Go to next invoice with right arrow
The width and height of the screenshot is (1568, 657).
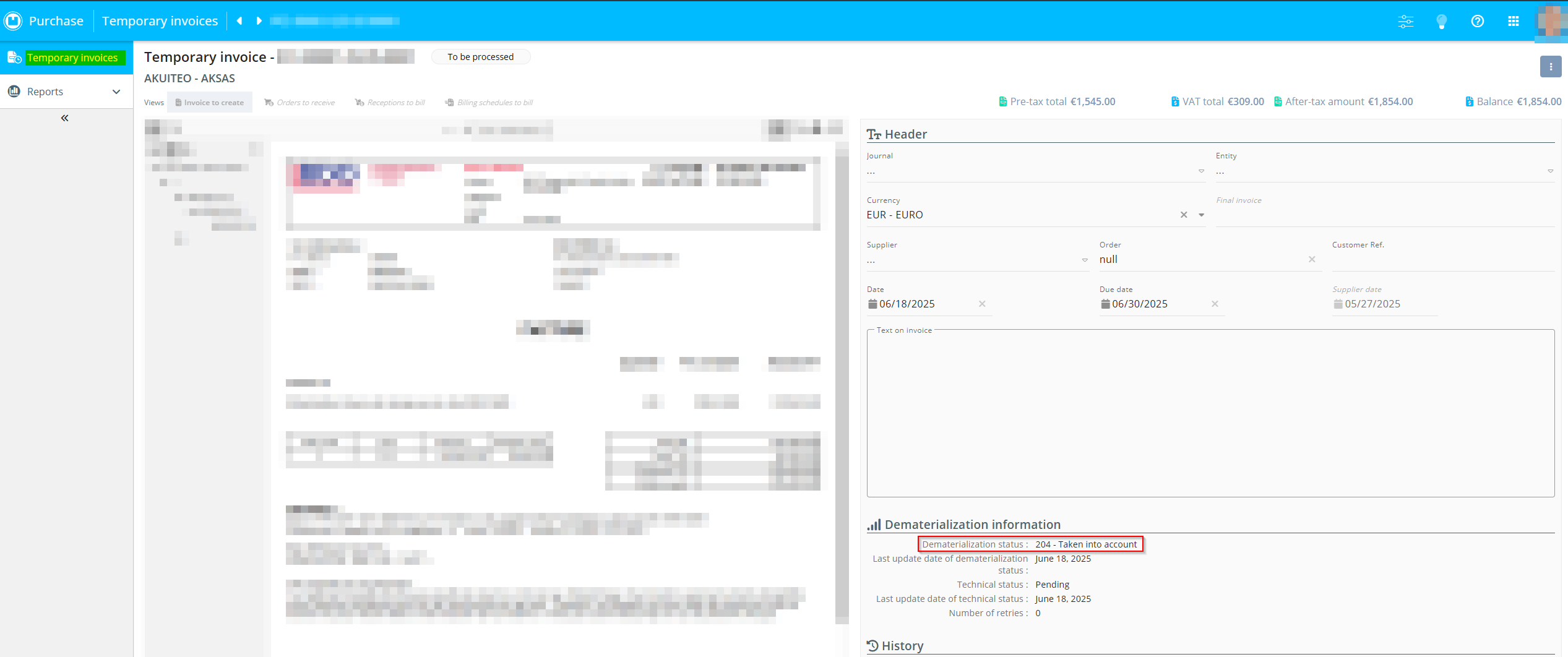(x=259, y=21)
